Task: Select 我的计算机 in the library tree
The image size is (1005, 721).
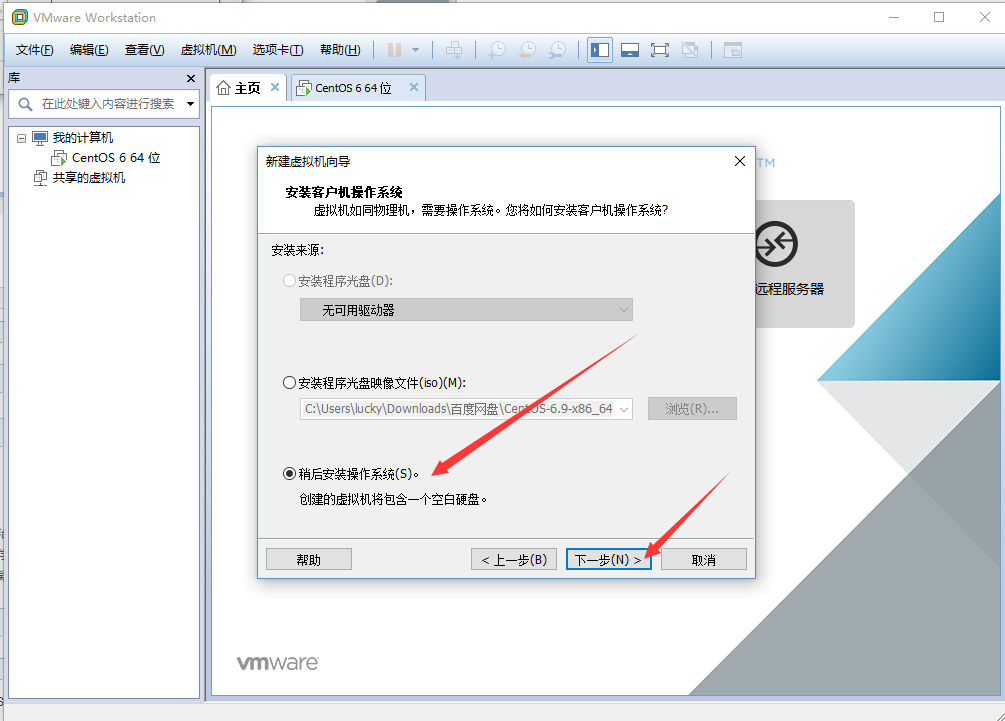Action: 83,138
